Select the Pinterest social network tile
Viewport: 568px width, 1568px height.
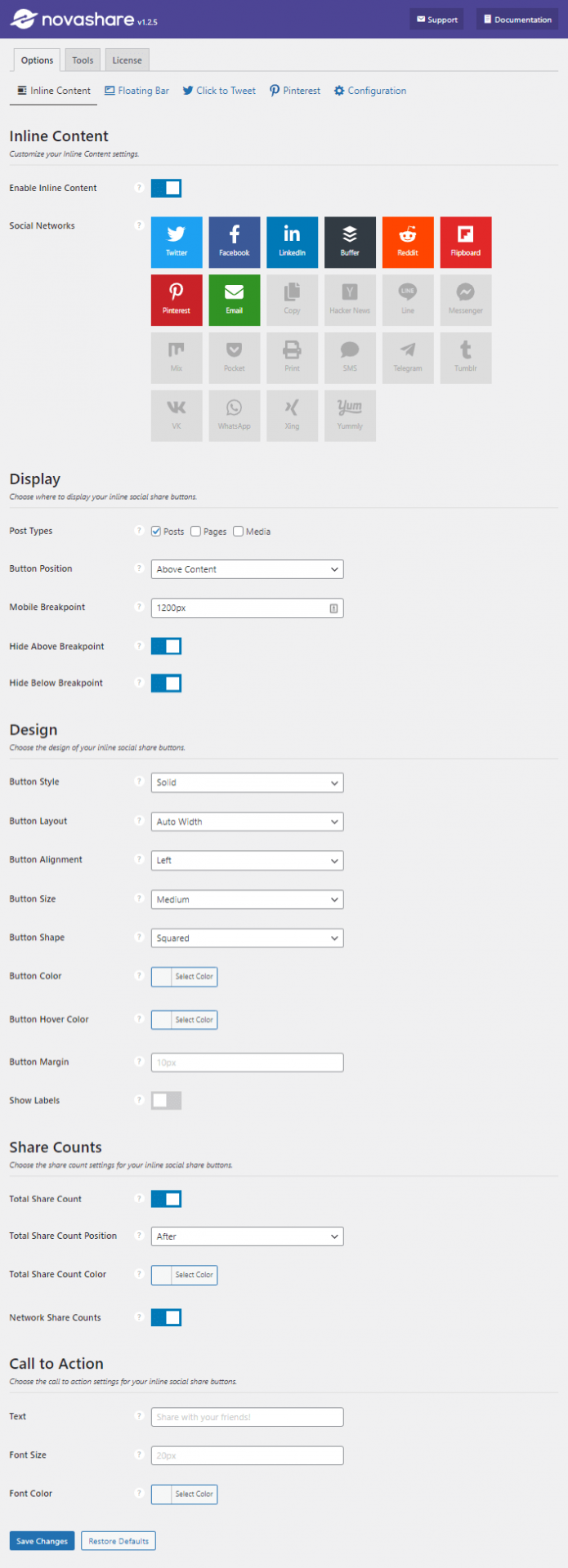176,300
